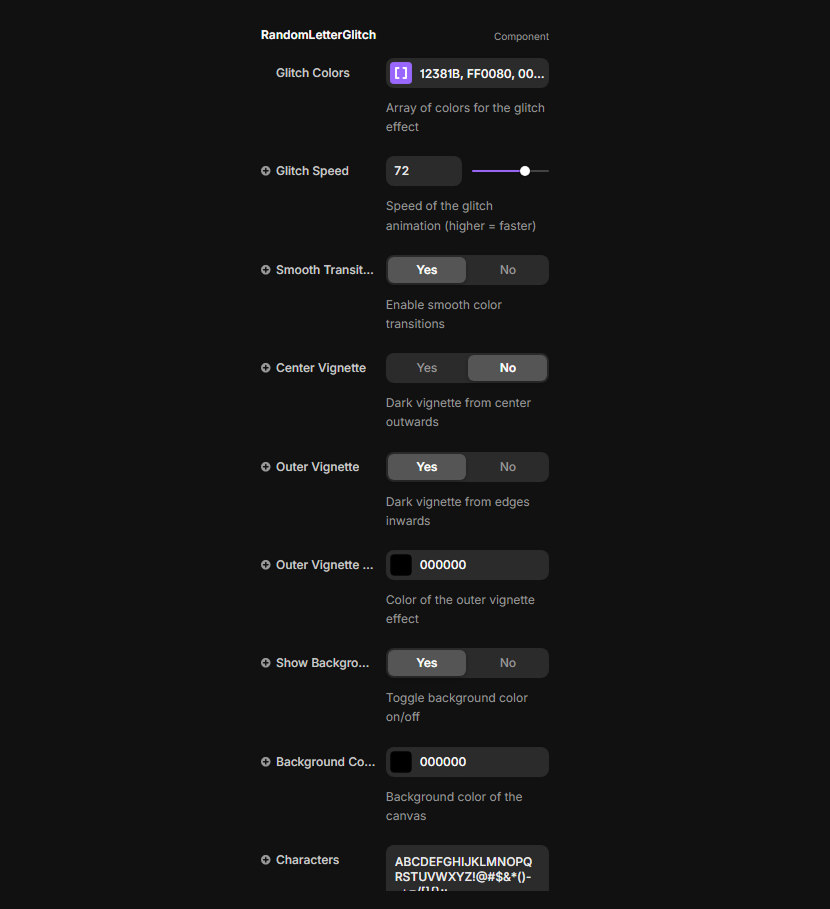Click the plus icon beside Center Vignette
This screenshot has height=909, width=830.
[x=266, y=368]
